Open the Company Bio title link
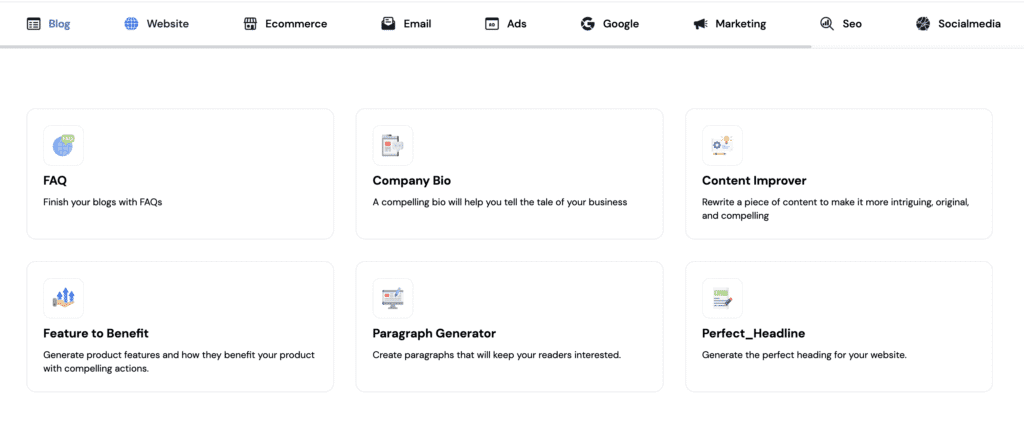Screen dimensions: 1024x424 [x=411, y=181]
